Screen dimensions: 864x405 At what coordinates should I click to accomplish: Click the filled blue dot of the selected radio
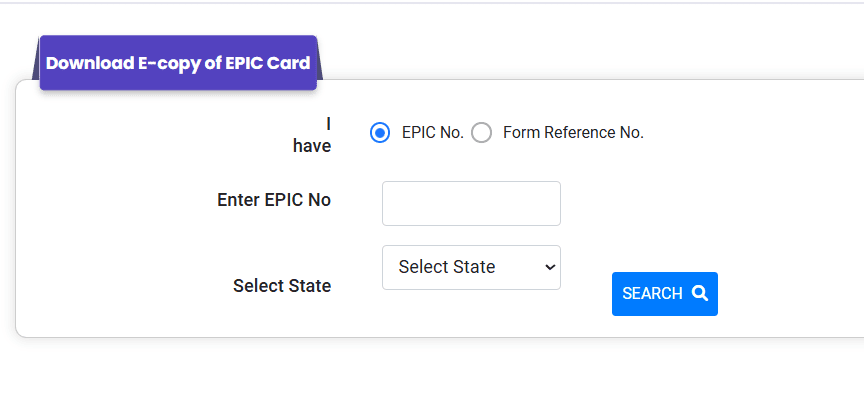pos(380,133)
